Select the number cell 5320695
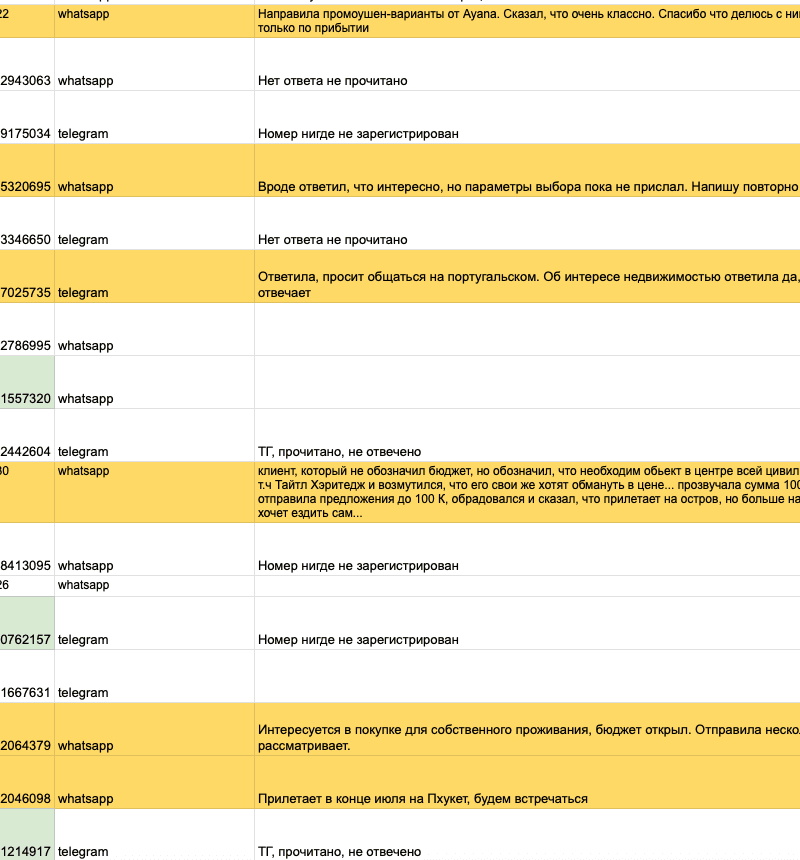 click(27, 171)
